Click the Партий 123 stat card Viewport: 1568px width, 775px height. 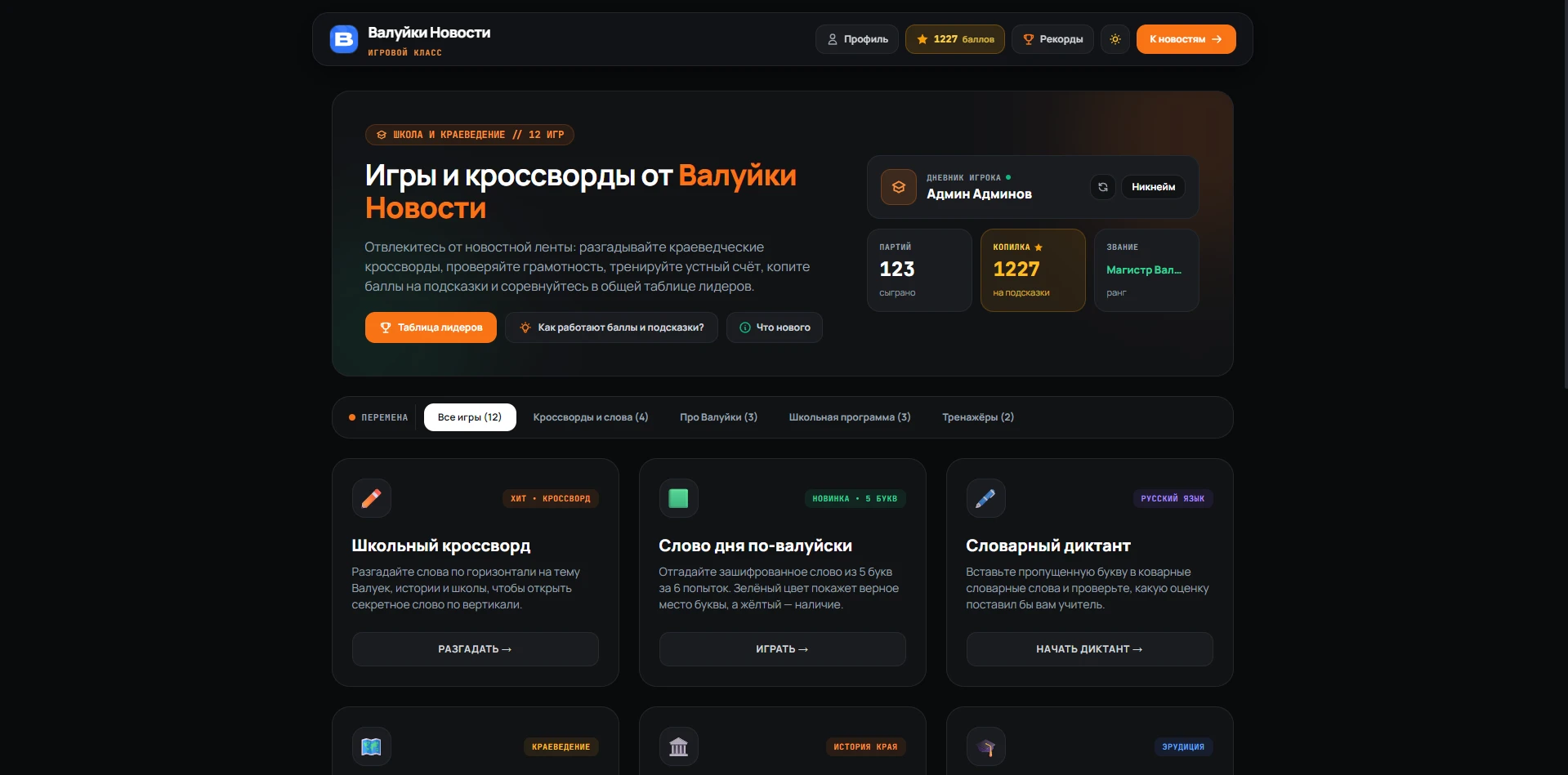(x=919, y=270)
